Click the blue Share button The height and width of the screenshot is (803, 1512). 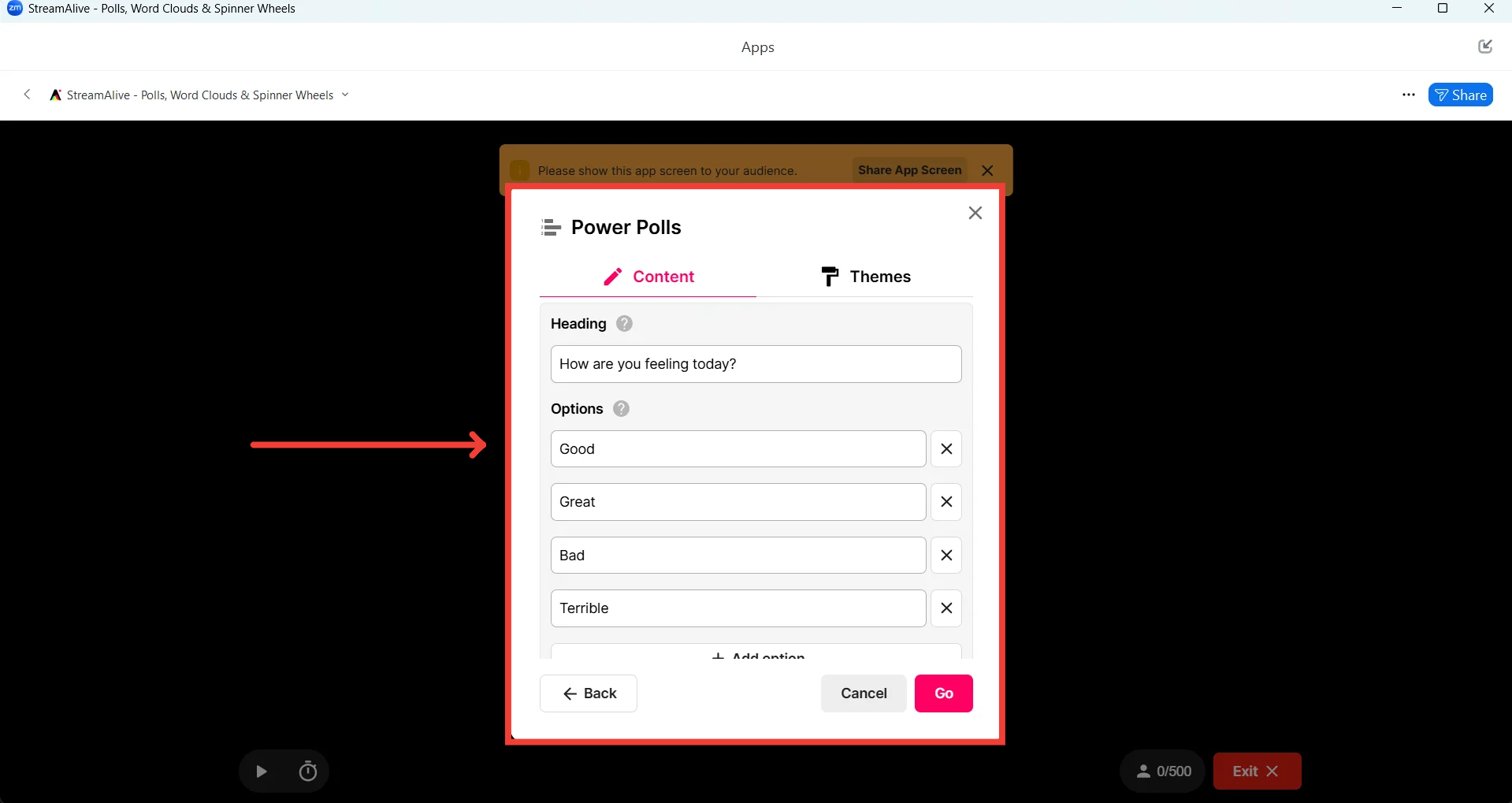(x=1460, y=95)
